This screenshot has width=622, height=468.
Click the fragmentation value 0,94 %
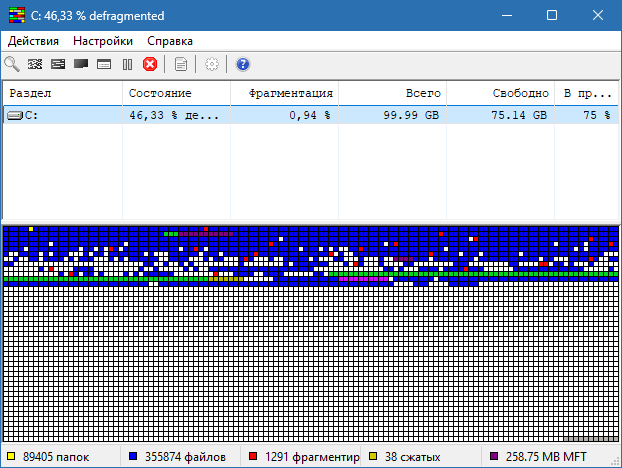click(x=310, y=115)
